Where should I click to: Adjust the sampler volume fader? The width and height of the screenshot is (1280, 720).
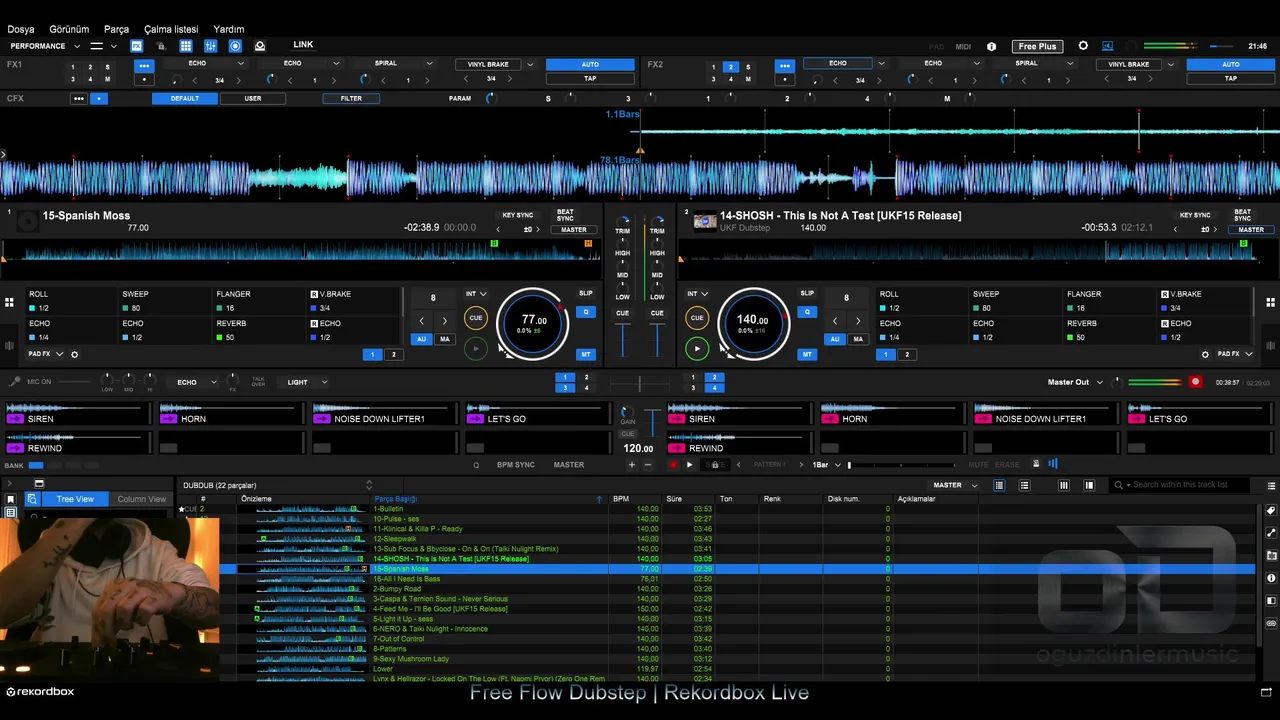pyautogui.click(x=652, y=421)
